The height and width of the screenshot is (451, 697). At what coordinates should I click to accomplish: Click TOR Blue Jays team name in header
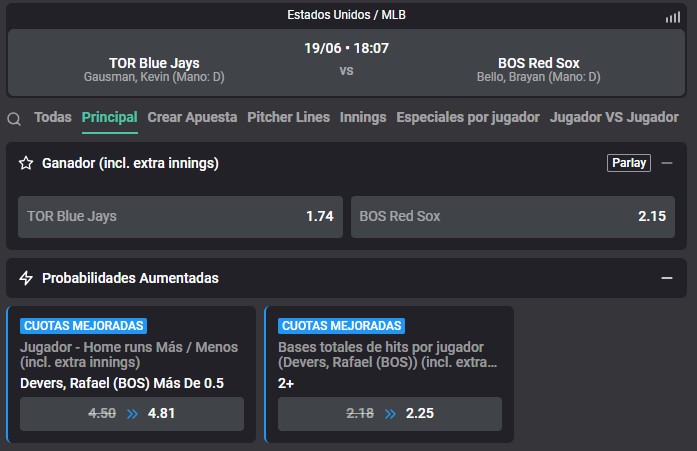tap(154, 63)
